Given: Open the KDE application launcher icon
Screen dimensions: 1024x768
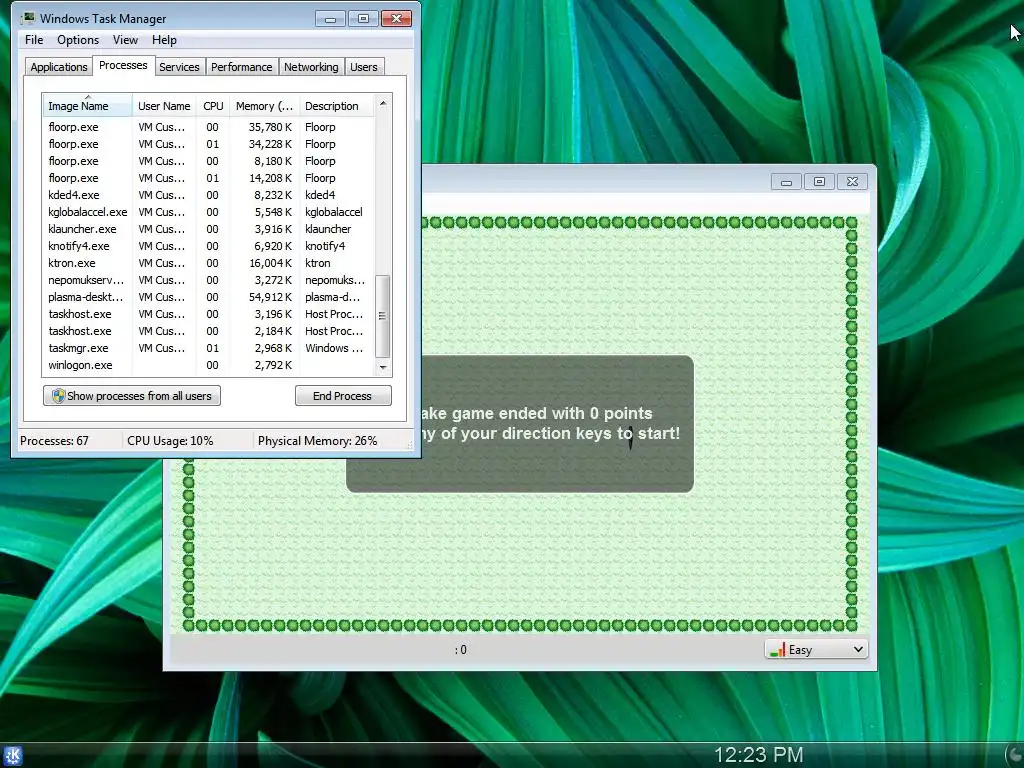Looking at the screenshot, I should click(12, 756).
